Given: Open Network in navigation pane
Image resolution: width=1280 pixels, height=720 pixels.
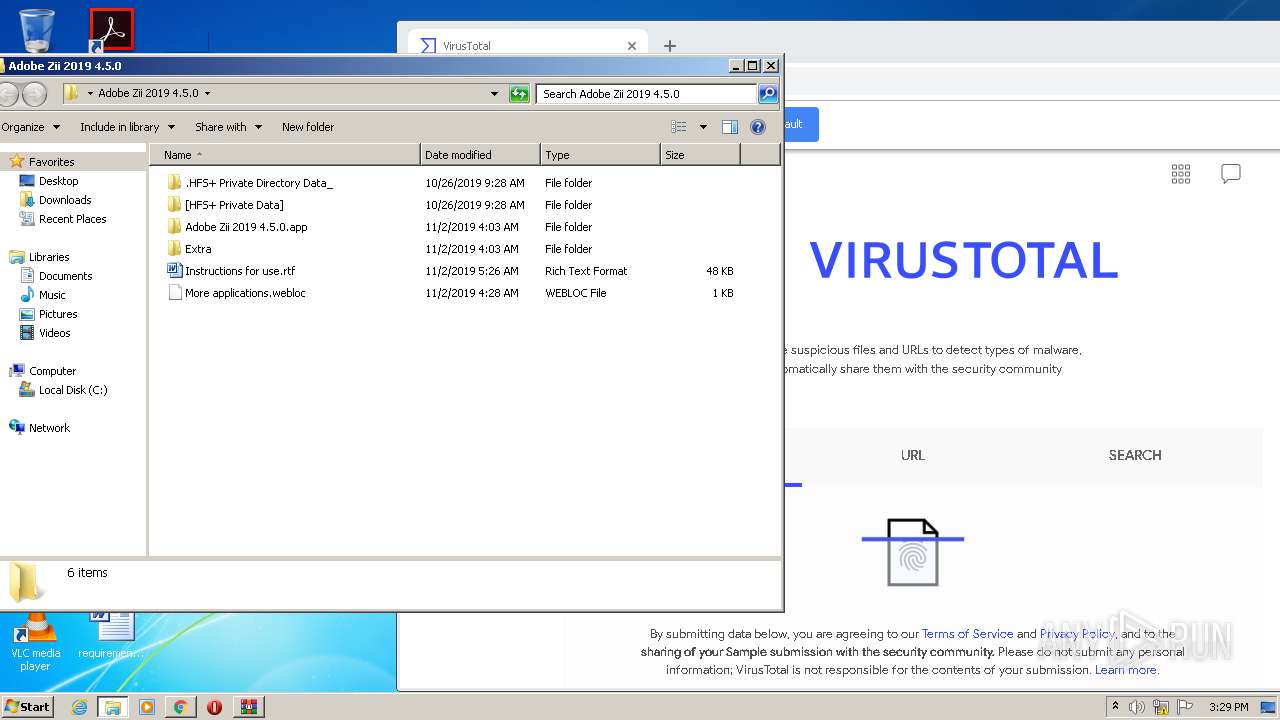Looking at the screenshot, I should (x=49, y=428).
